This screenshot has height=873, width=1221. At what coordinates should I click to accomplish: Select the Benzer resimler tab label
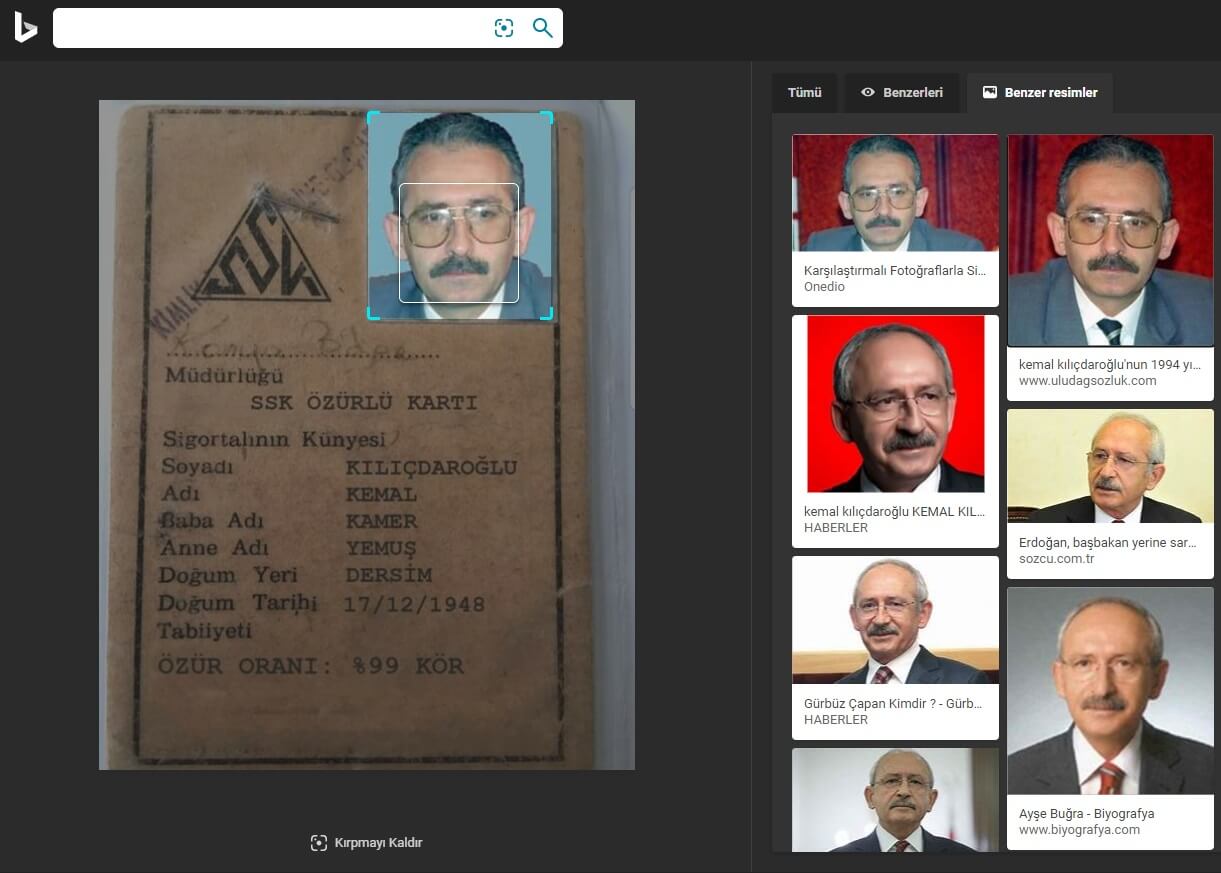1050,92
